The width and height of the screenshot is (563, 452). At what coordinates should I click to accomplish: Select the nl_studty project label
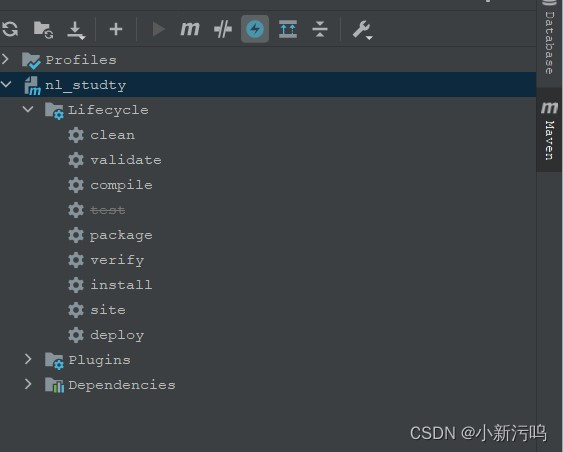pos(85,85)
